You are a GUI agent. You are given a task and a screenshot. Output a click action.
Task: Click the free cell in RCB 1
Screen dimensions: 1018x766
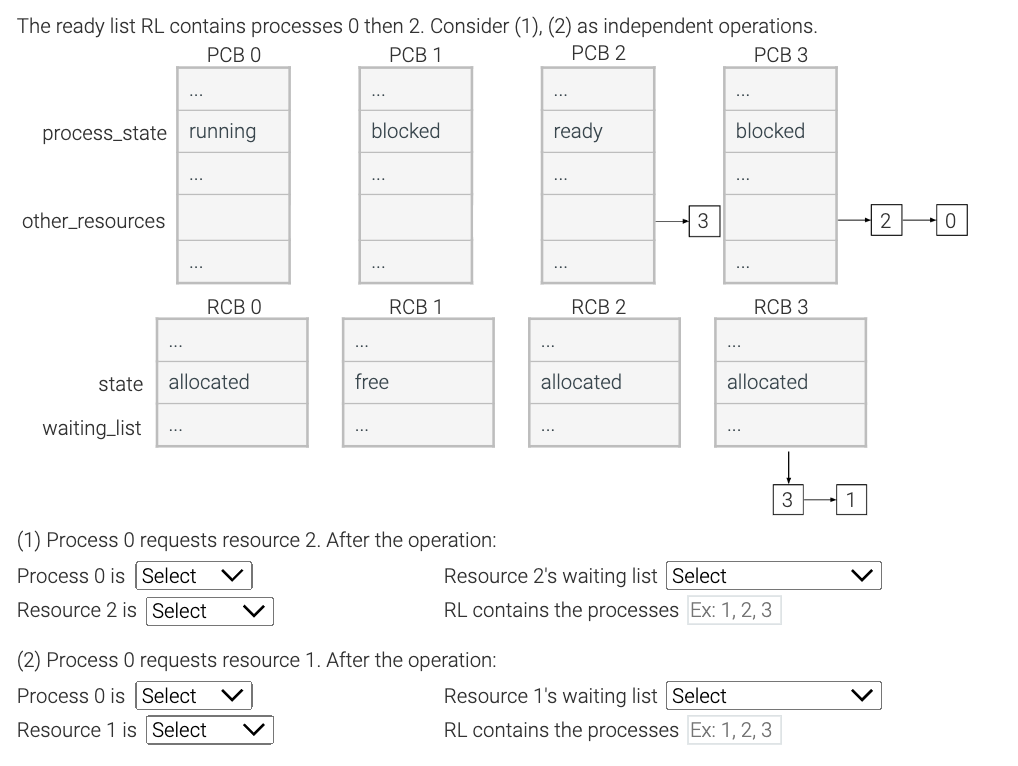(x=417, y=382)
